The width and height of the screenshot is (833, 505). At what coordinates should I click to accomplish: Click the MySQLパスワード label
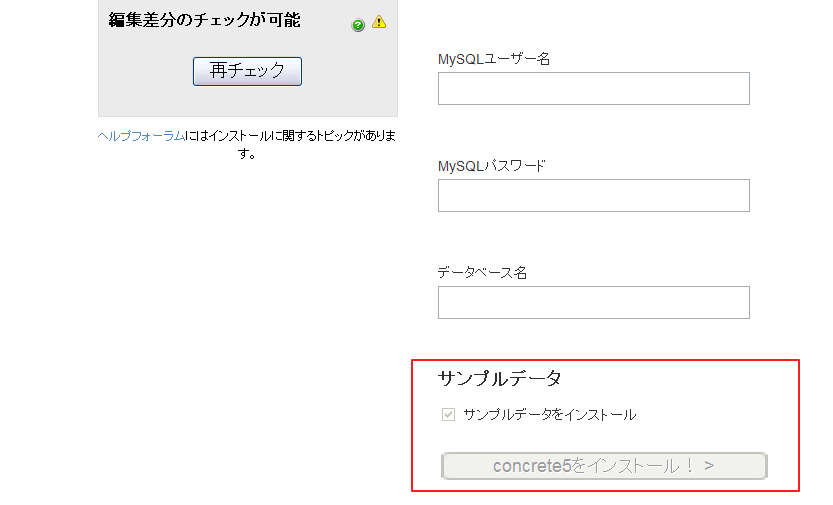[491, 166]
